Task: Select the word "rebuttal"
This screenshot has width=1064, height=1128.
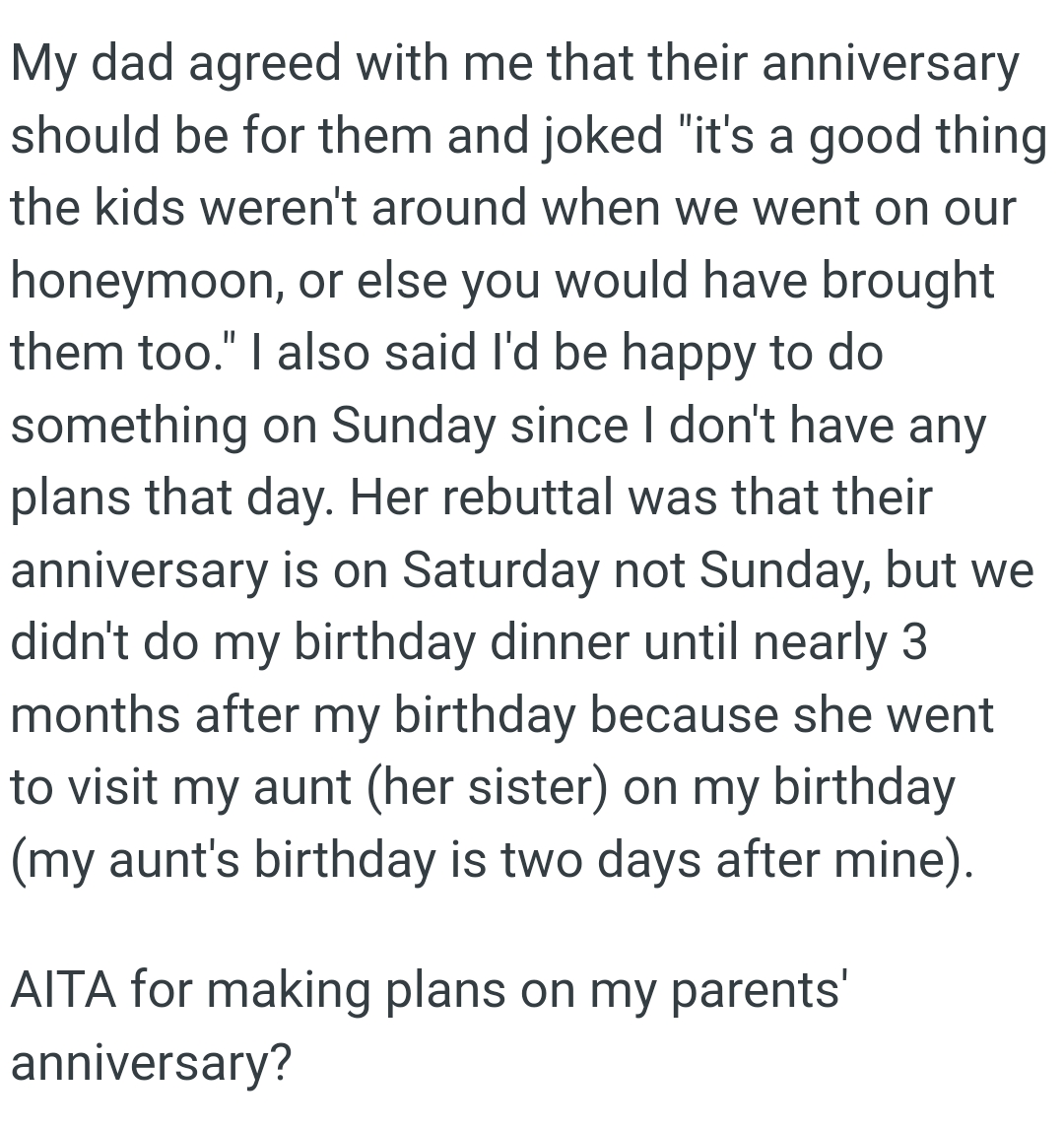Action: click(x=514, y=498)
